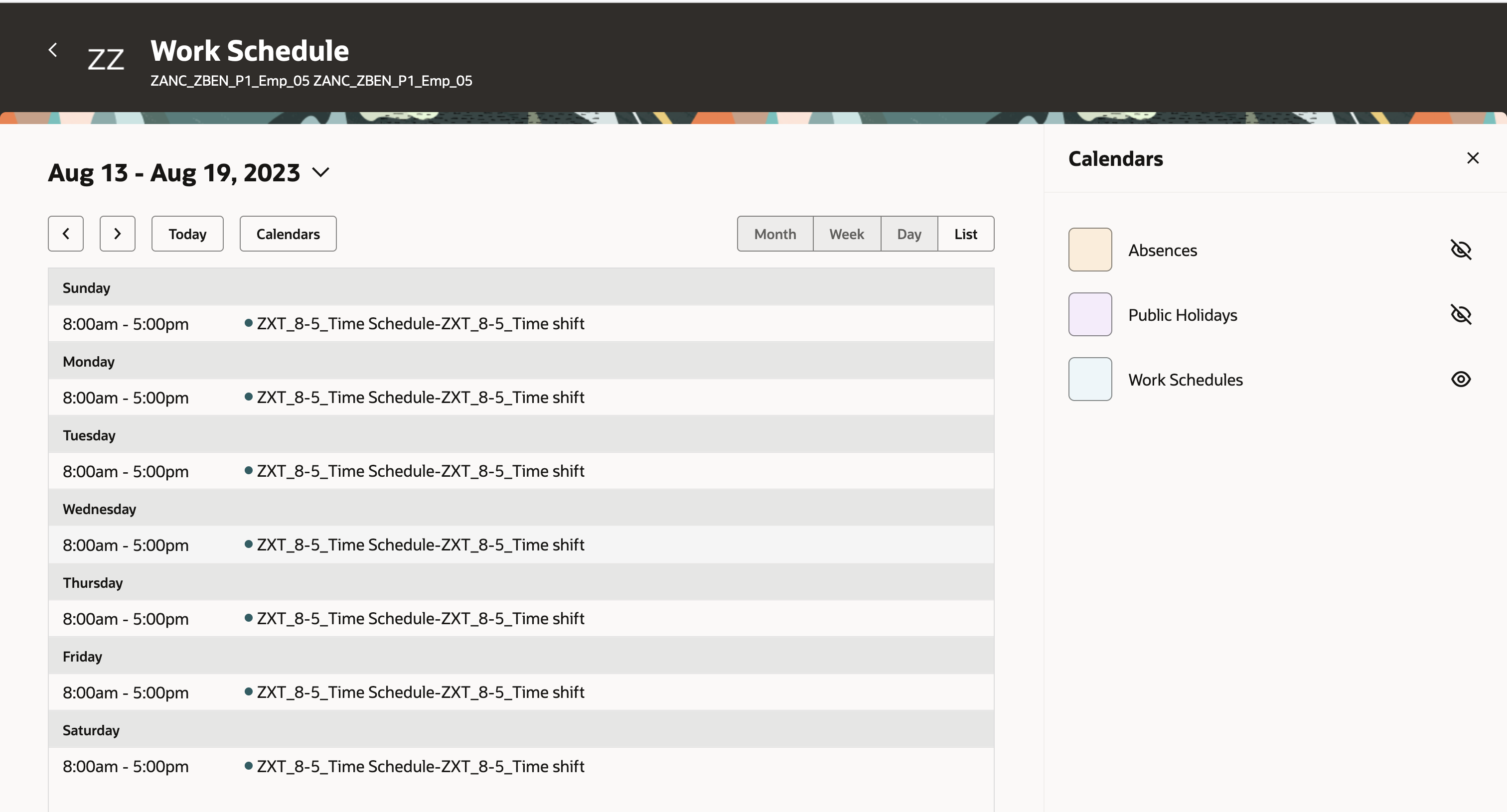Screen dimensions: 1507x812
Task: Select the Week view option
Action: pos(847,233)
